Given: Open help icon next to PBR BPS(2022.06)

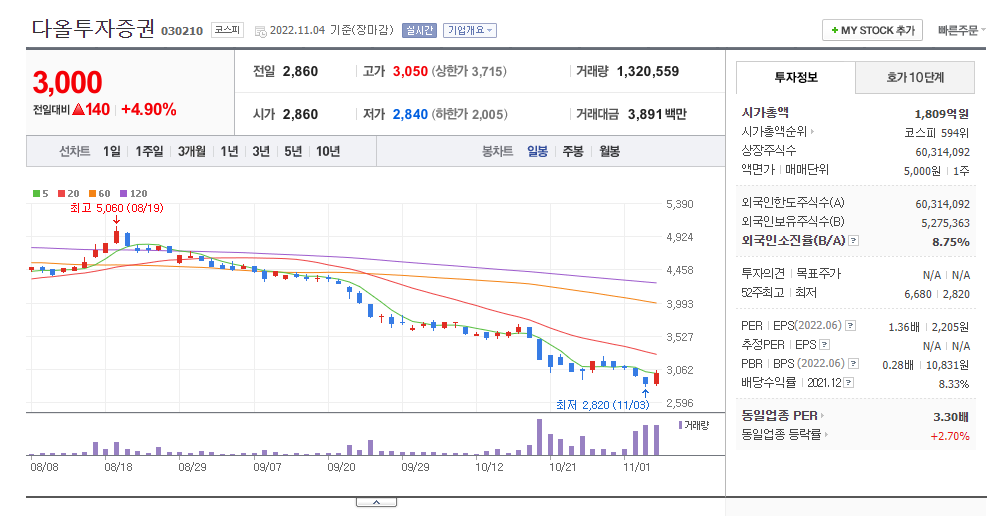Looking at the screenshot, I should click(854, 363).
